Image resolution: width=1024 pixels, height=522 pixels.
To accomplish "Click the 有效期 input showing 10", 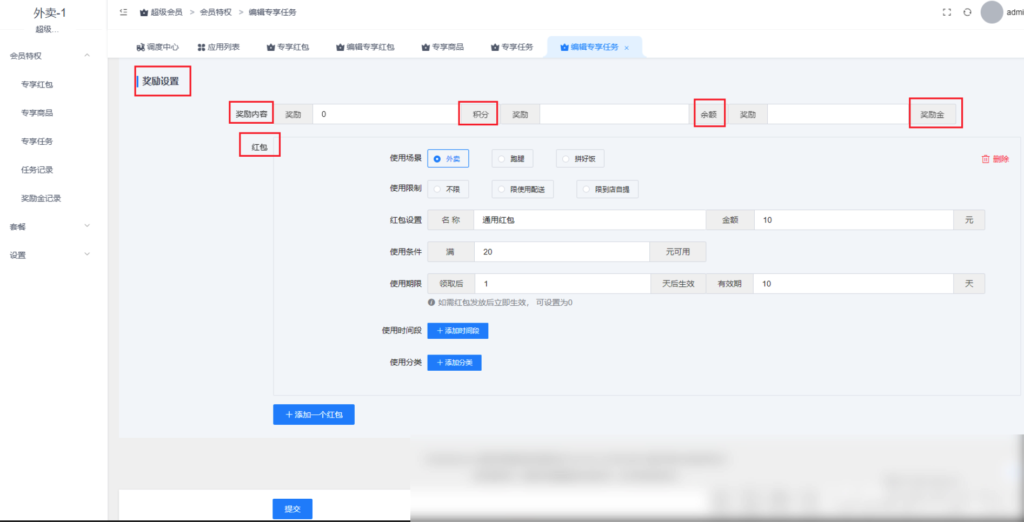I will pyautogui.click(x=853, y=284).
